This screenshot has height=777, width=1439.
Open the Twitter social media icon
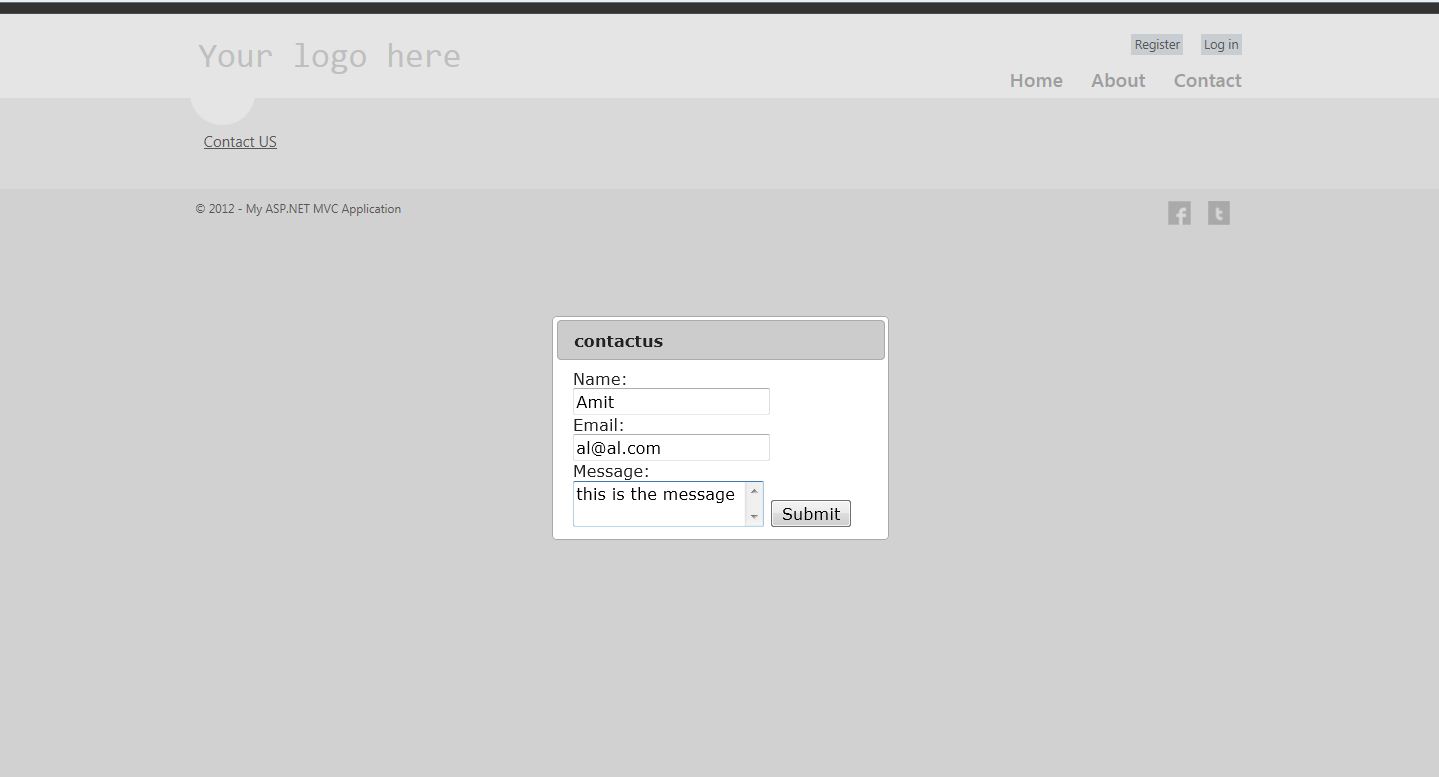pyautogui.click(x=1218, y=212)
